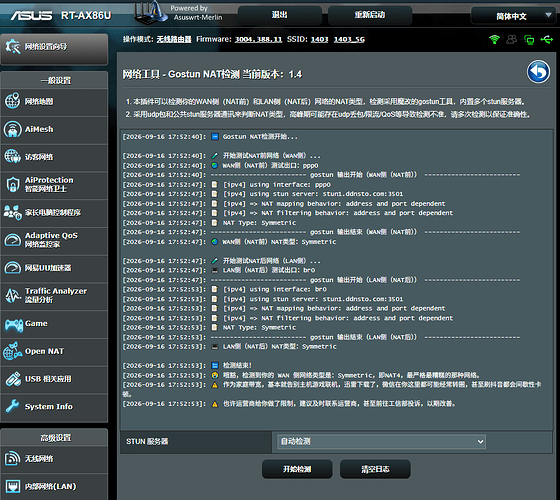Viewport: 560px width, 500px height.
Task: Click the guest users status icon
Action: pos(511,39)
